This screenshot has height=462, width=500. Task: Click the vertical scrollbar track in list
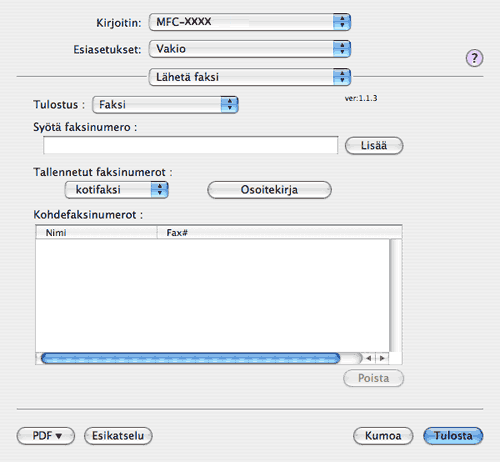[395, 295]
